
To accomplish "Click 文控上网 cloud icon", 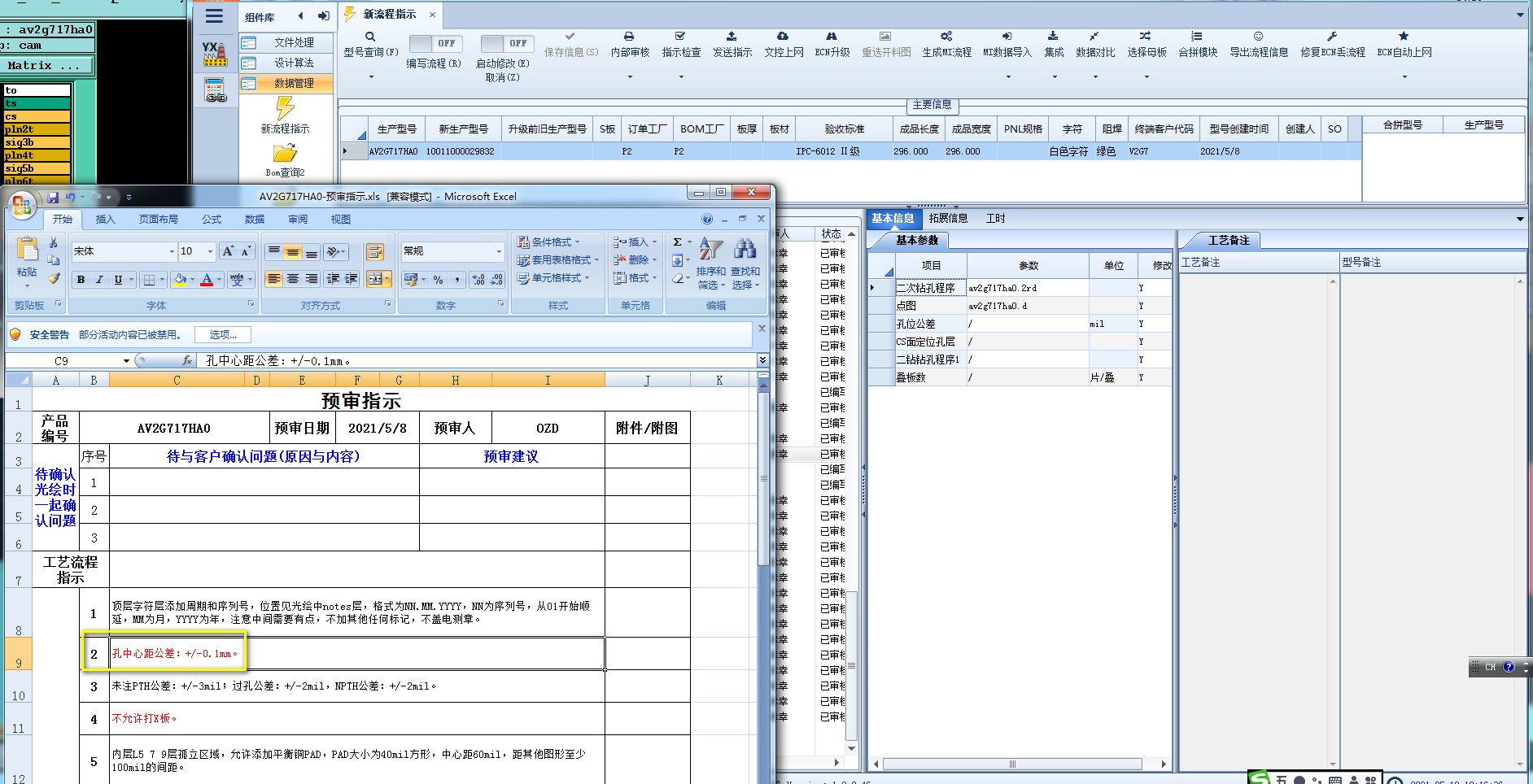I will 783,37.
